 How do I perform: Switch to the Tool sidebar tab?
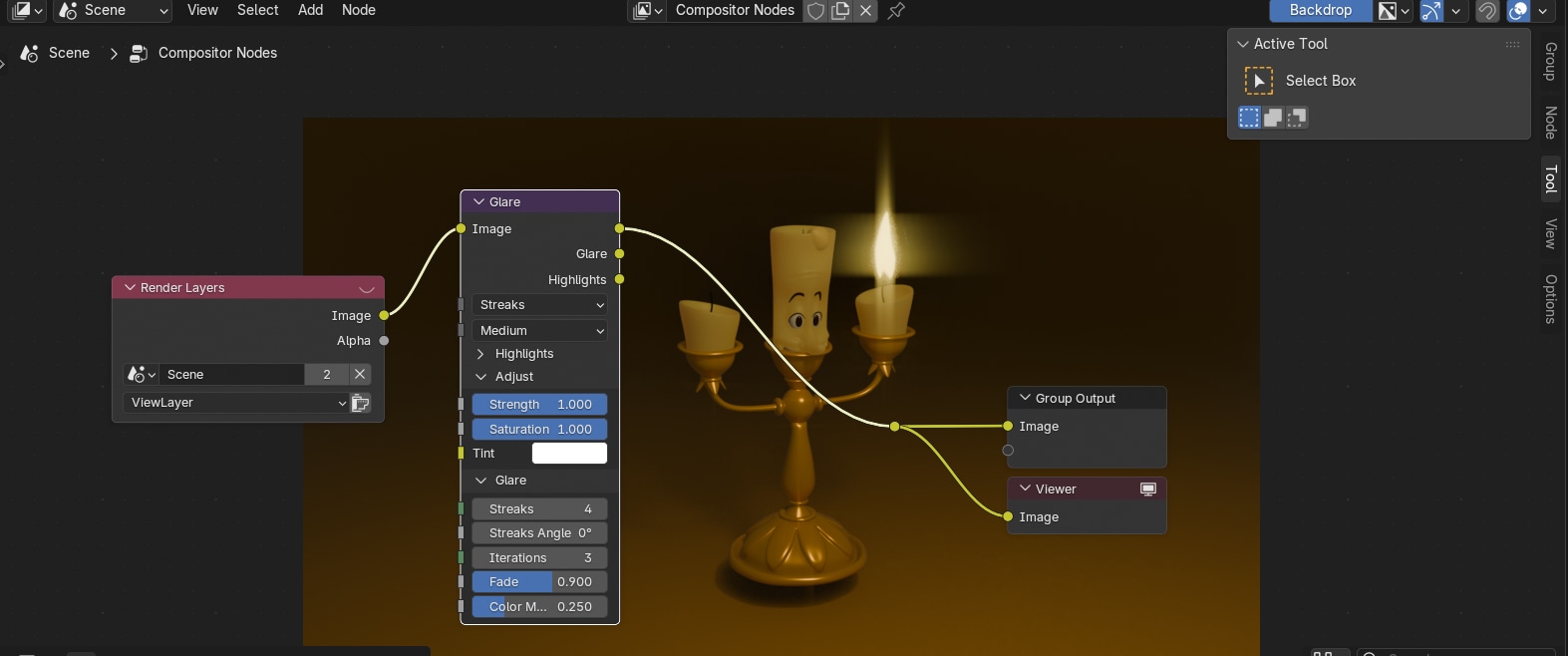tap(1551, 179)
